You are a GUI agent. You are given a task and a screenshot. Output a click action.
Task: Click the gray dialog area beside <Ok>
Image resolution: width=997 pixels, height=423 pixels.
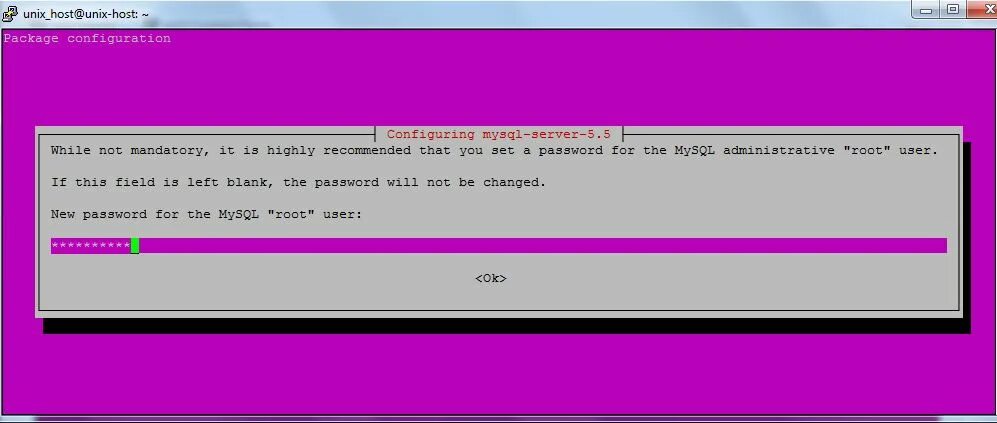coord(699,279)
